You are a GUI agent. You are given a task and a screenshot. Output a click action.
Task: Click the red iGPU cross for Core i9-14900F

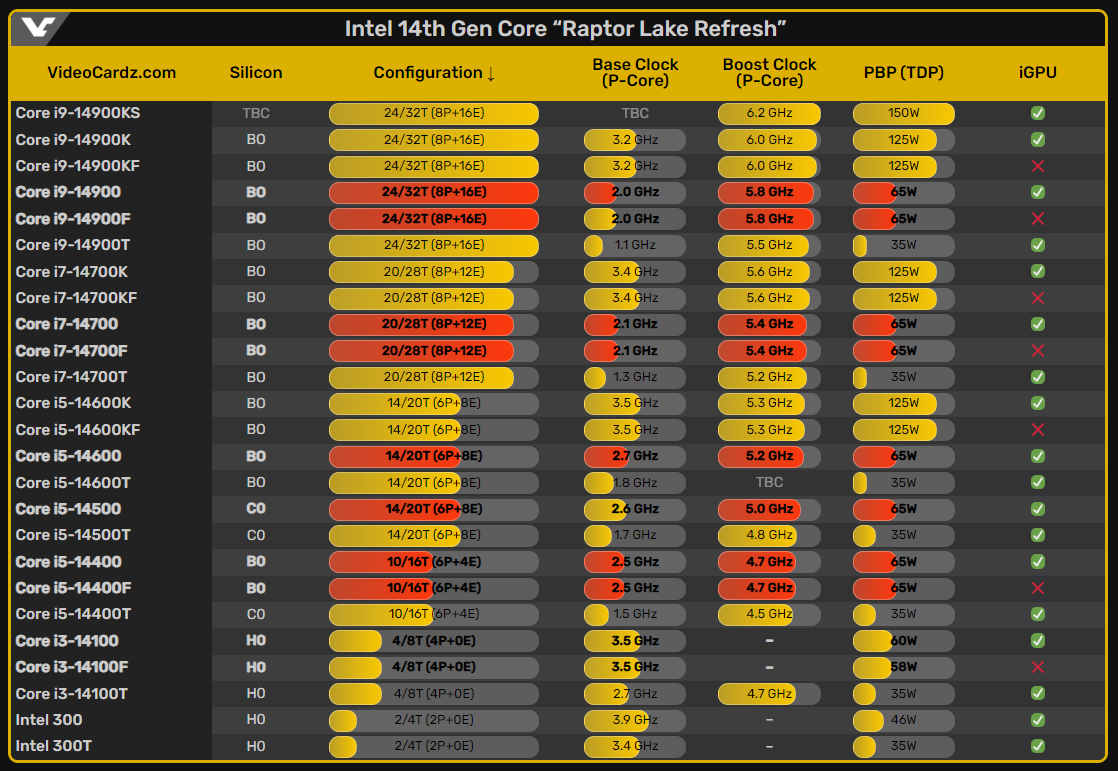[1038, 218]
